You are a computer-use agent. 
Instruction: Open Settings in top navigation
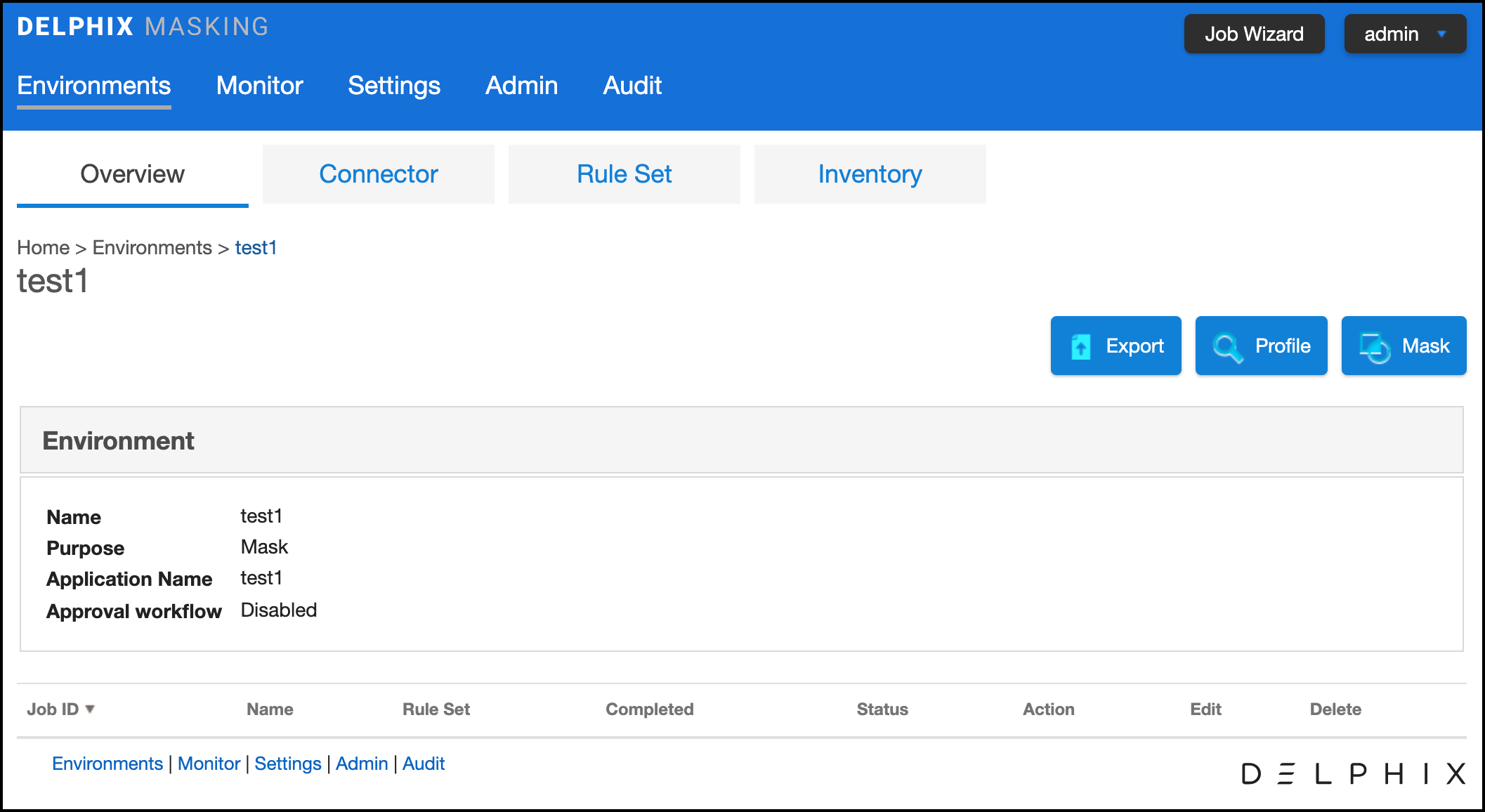click(x=394, y=86)
